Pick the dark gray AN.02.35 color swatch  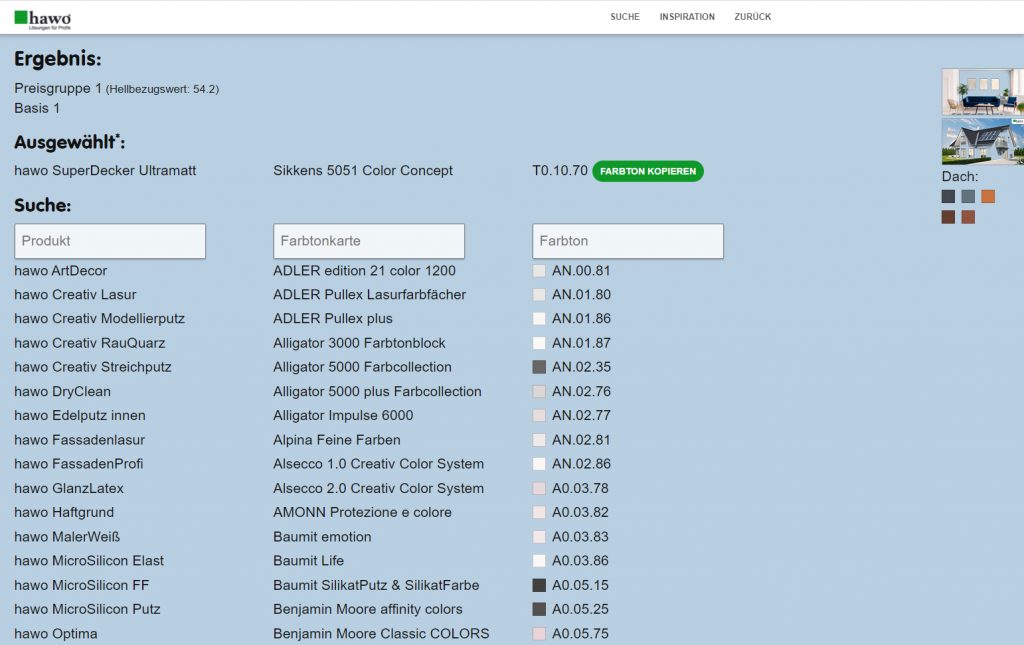(539, 367)
